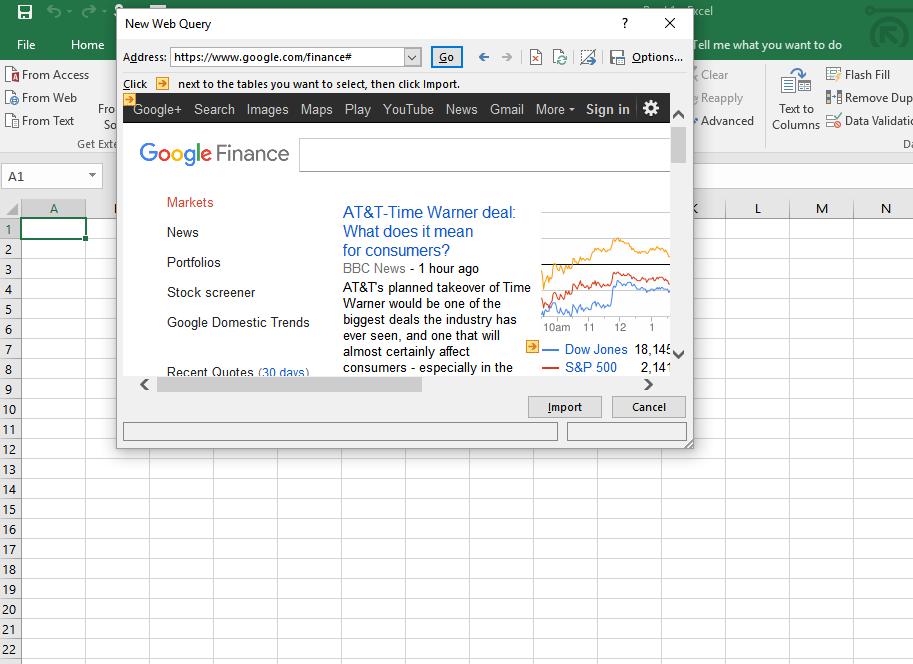
Task: Select row 10 header
Action: pos(10,409)
